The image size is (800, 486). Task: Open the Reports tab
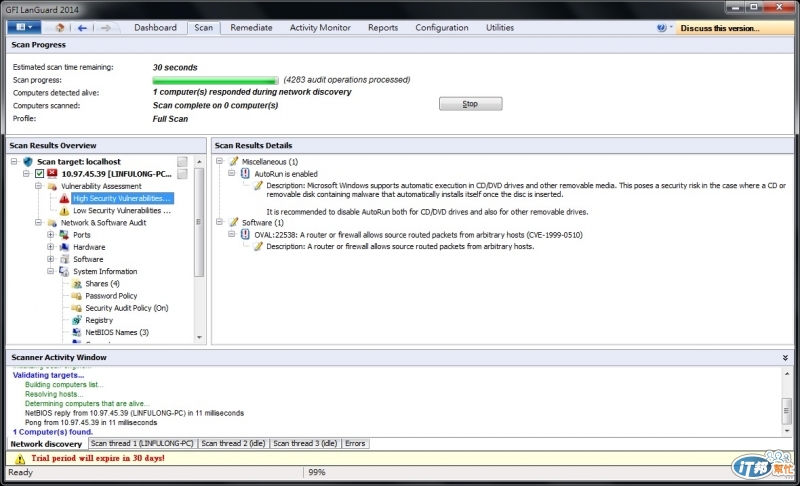point(383,28)
